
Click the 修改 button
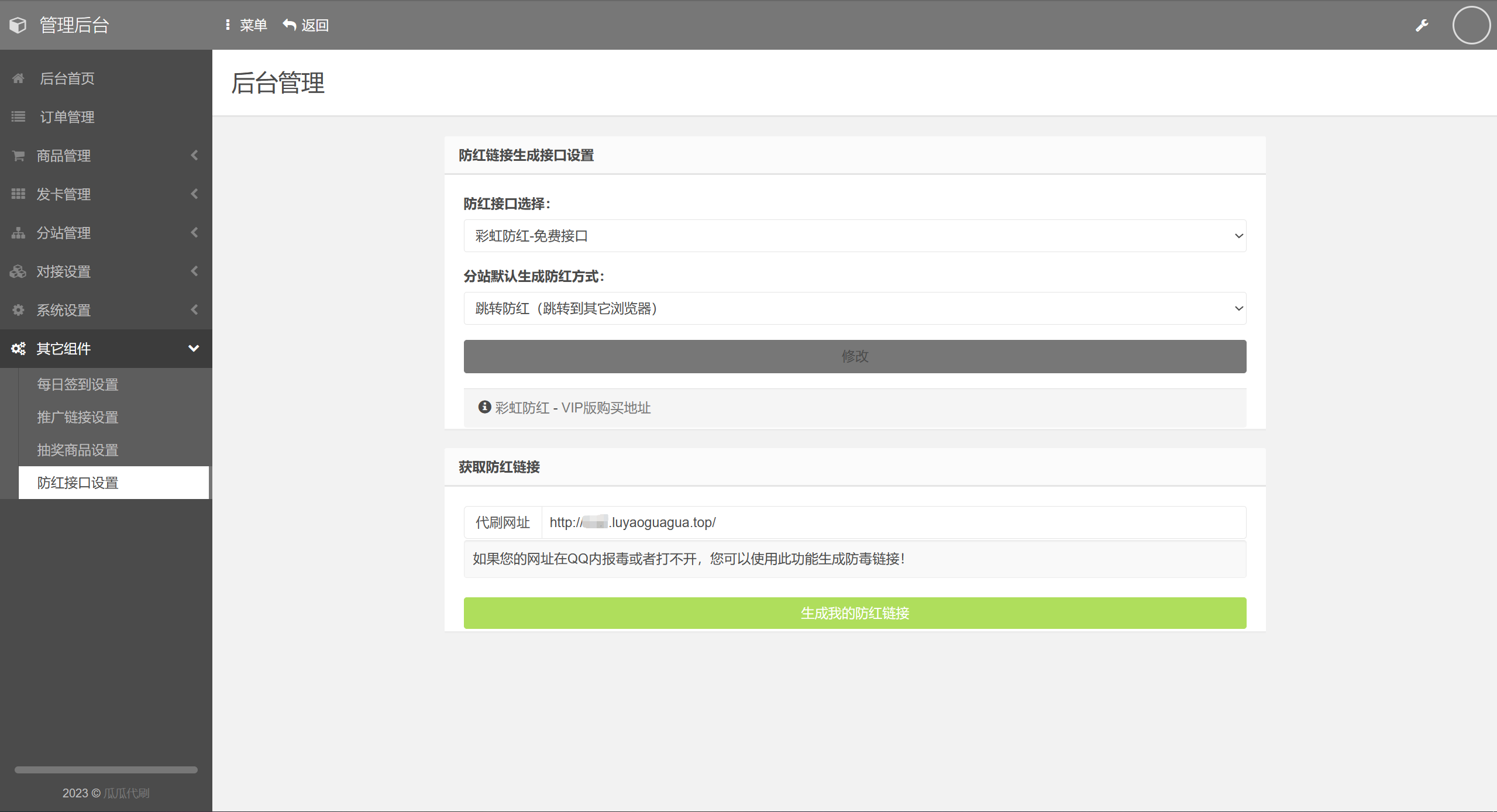click(x=854, y=356)
